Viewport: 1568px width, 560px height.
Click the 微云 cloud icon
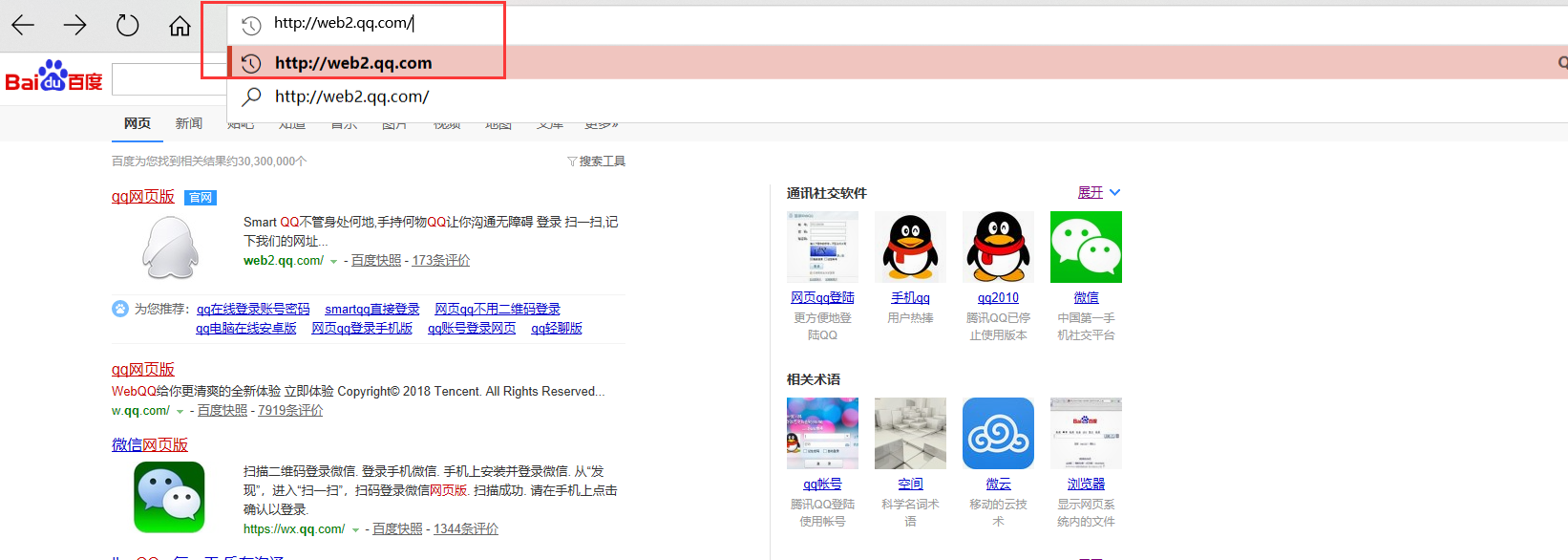click(998, 434)
